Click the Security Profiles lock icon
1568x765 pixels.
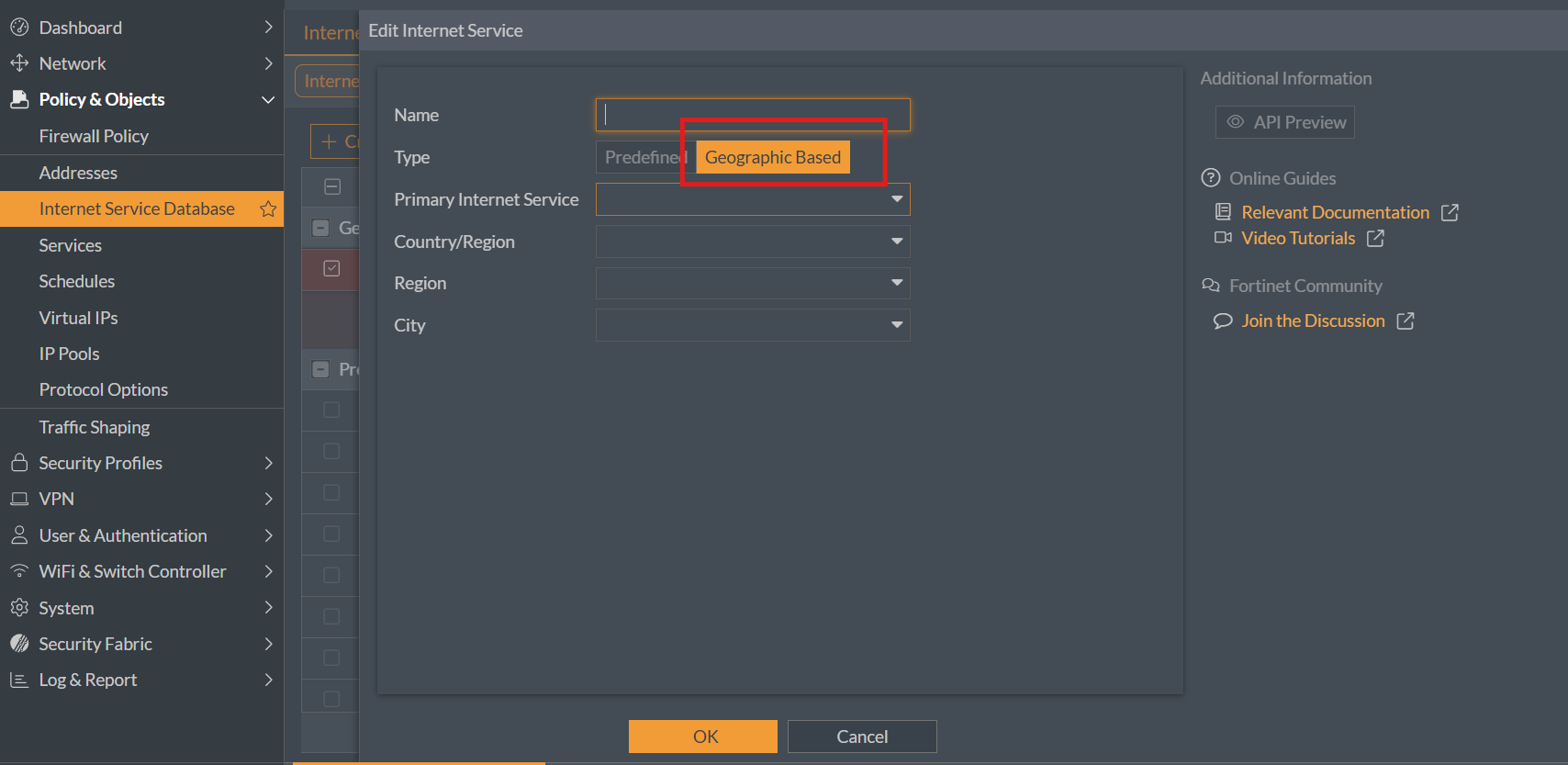tap(19, 463)
